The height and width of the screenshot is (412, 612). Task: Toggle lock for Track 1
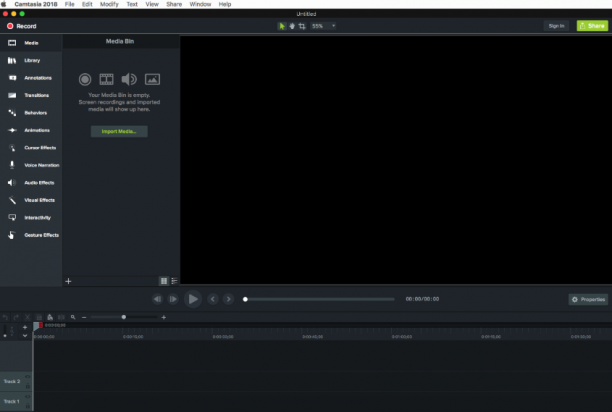pyautogui.click(x=28, y=406)
